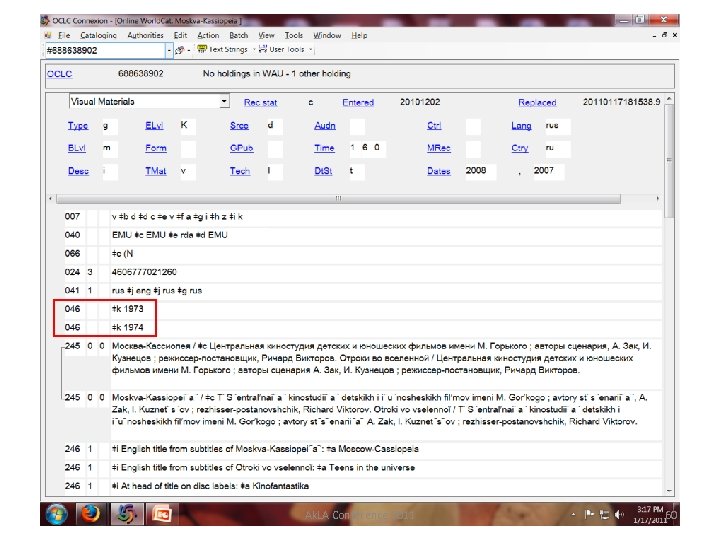Open OCLC Connexion taskbar icon
This screenshot has height=540, width=720.
click(x=125, y=514)
